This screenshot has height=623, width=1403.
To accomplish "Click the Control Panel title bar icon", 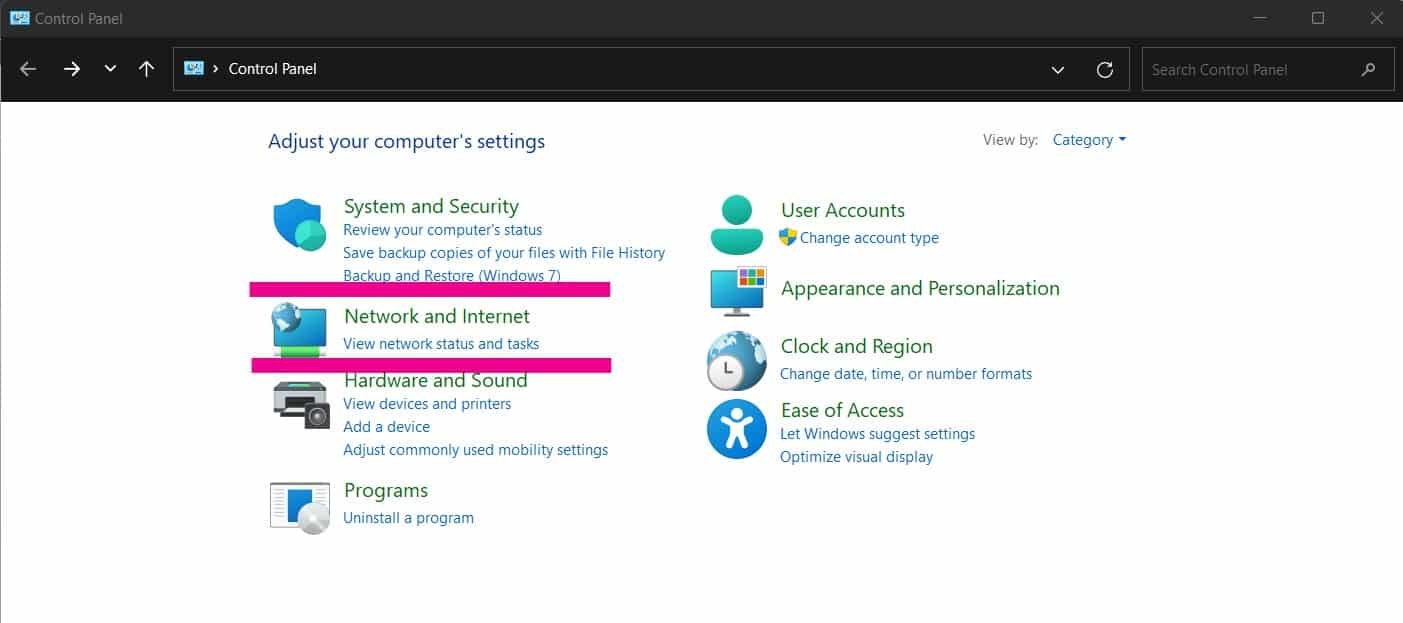I will coord(19,18).
